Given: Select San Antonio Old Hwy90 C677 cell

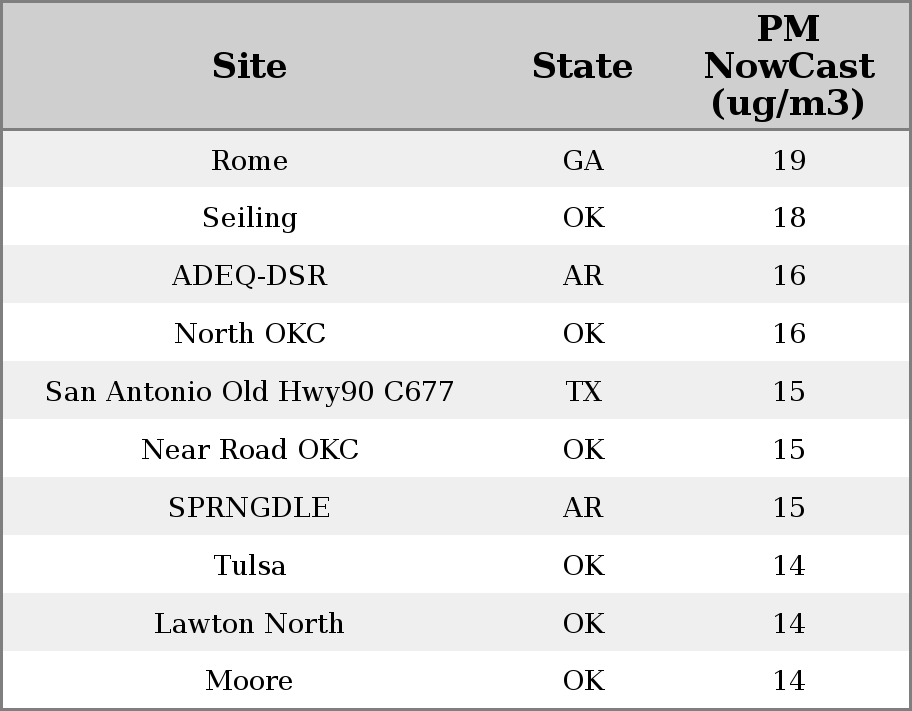Looking at the screenshot, I should click(249, 391).
